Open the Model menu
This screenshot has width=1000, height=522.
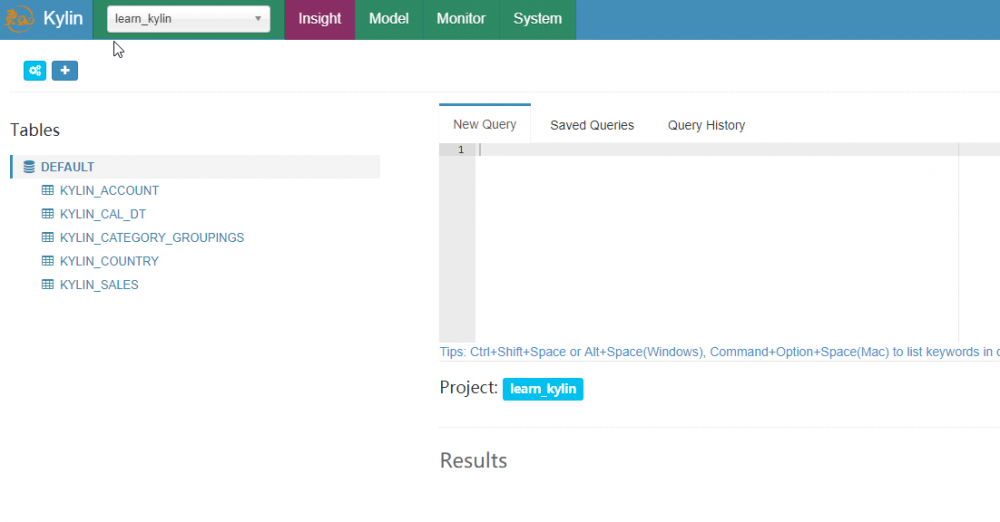pyautogui.click(x=388, y=19)
